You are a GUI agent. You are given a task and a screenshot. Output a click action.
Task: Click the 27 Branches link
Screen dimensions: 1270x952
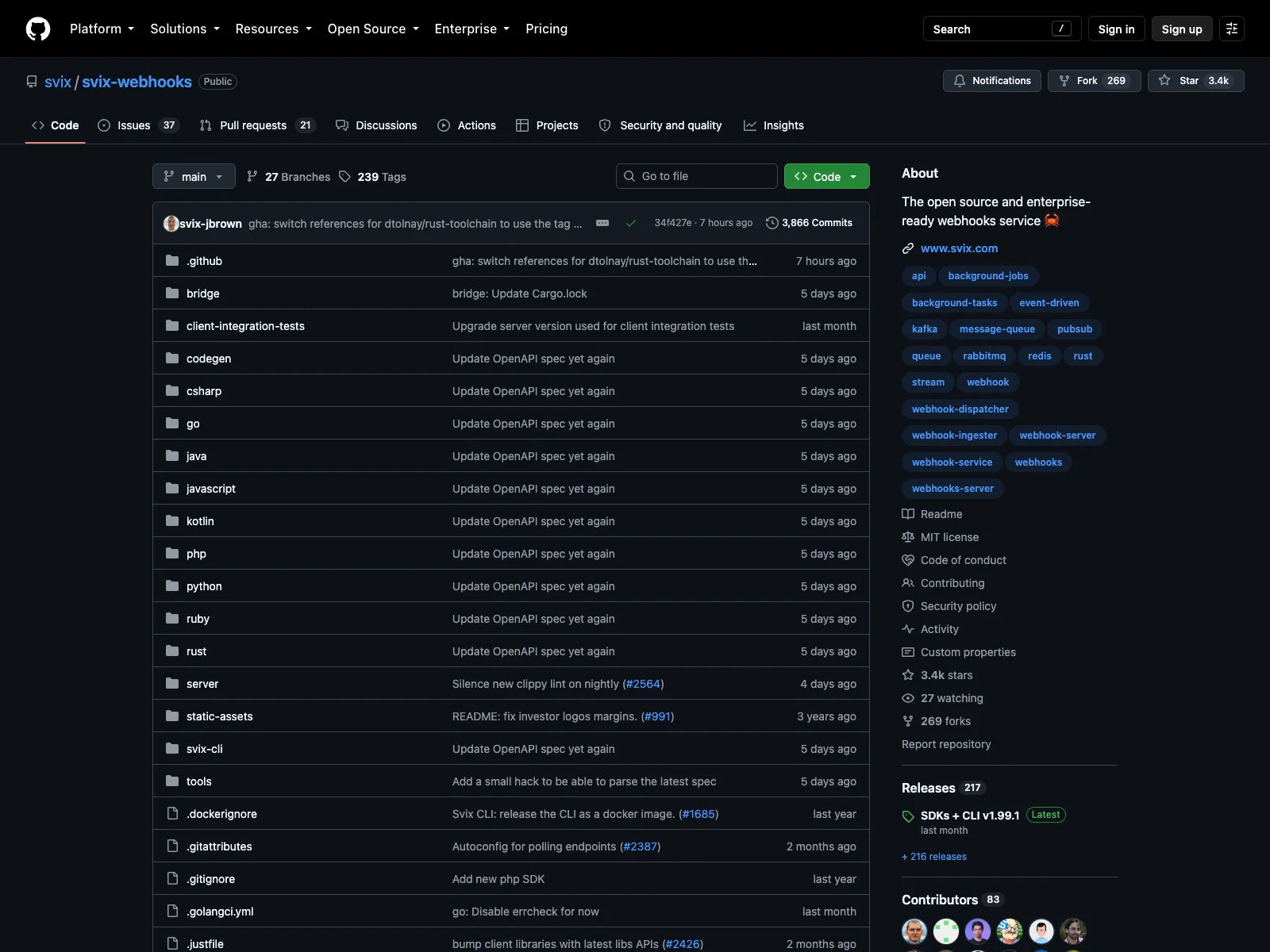click(x=289, y=177)
